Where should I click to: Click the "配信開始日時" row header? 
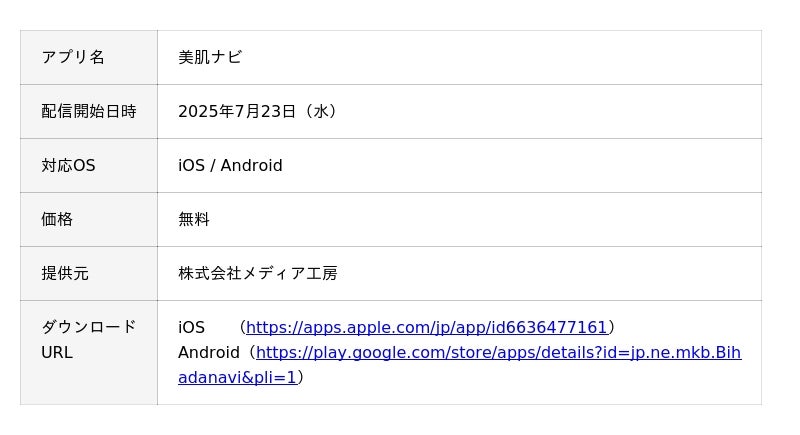tap(88, 111)
